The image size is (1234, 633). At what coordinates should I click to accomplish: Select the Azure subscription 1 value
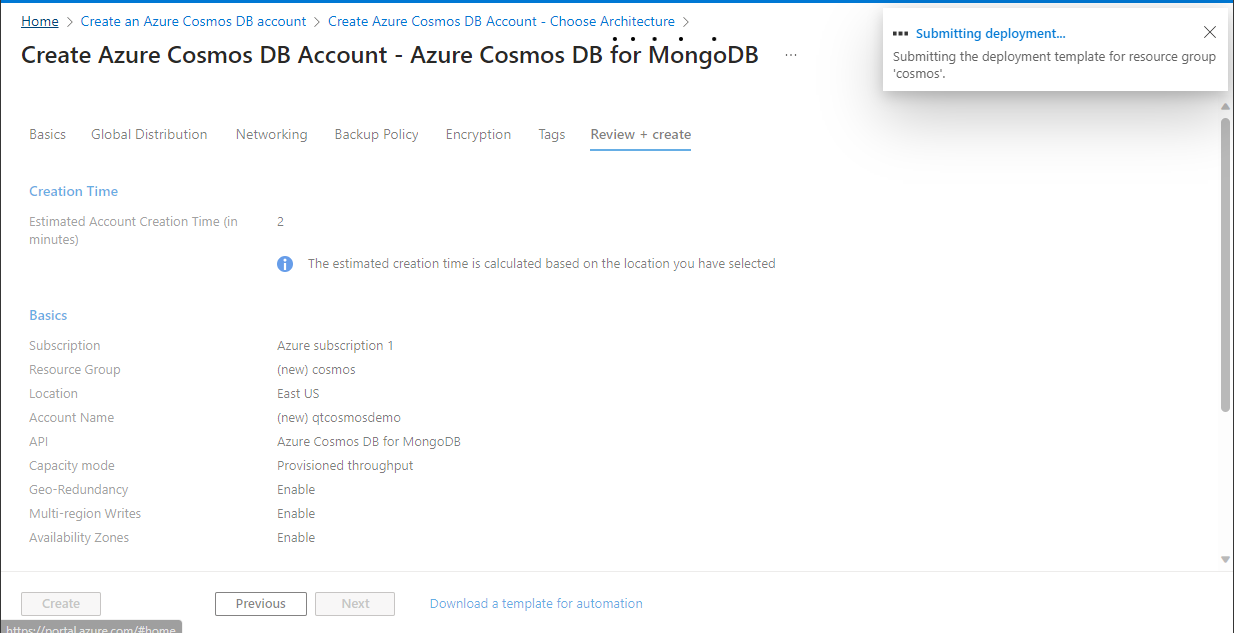(335, 345)
